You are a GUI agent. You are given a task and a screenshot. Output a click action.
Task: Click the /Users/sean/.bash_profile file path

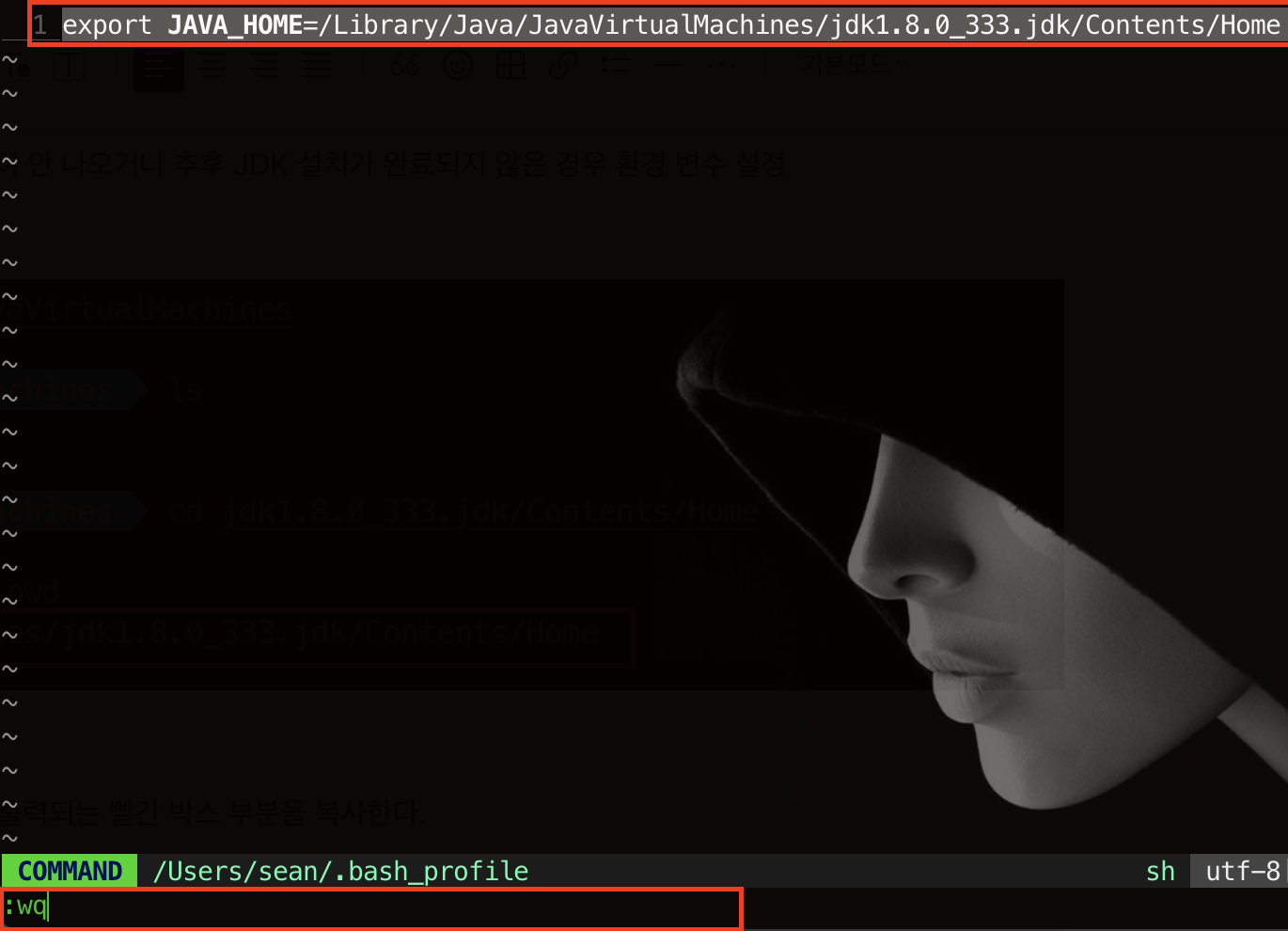340,871
